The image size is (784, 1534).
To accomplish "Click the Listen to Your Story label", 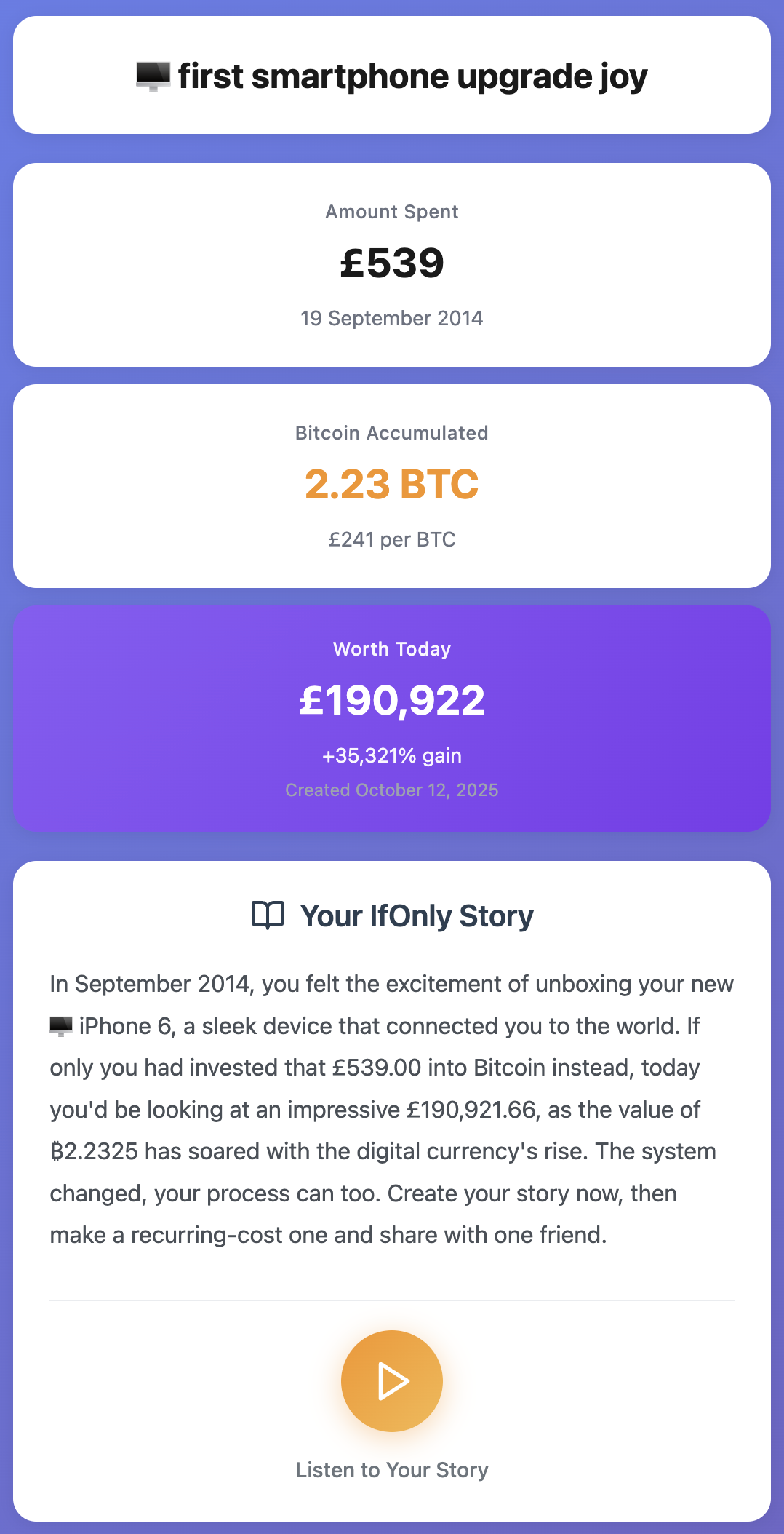I will click(391, 1470).
